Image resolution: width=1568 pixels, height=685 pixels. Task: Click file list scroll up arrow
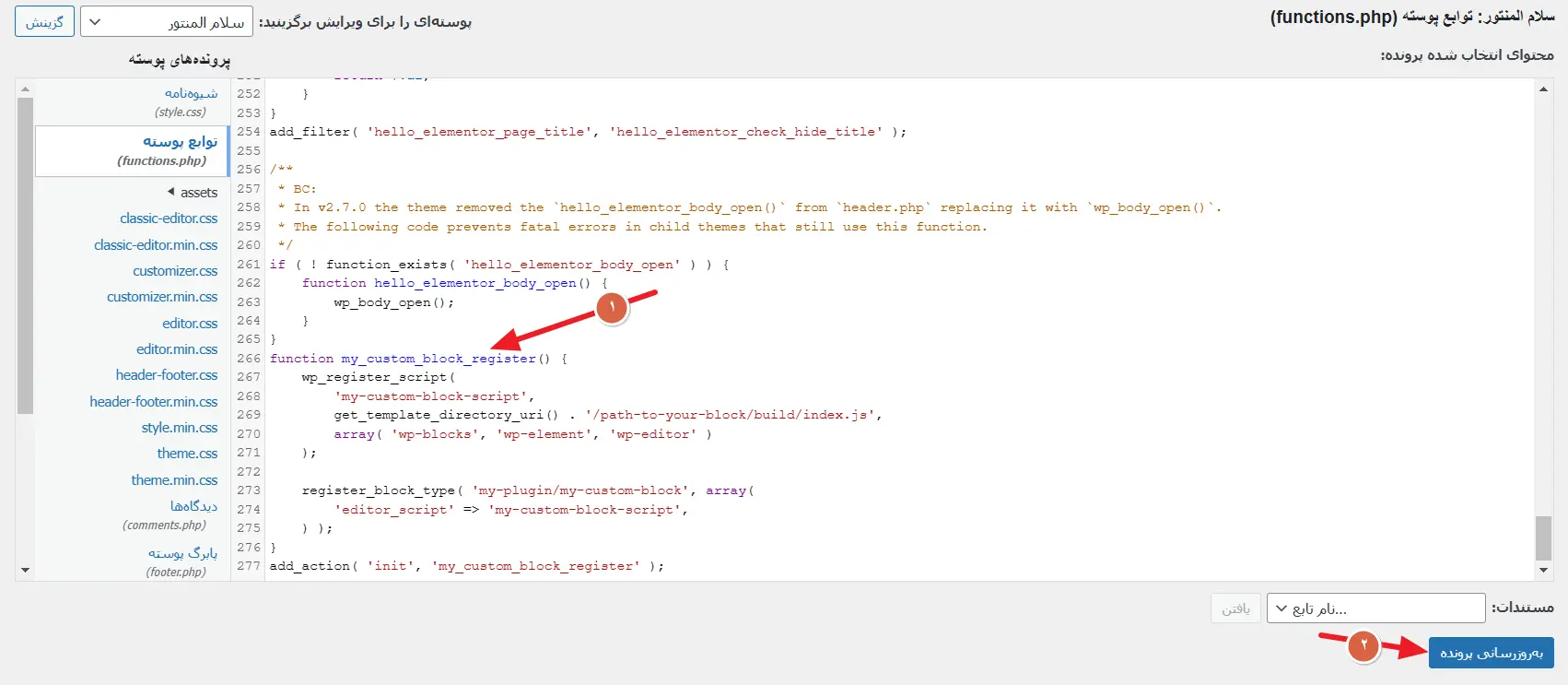pyautogui.click(x=25, y=89)
